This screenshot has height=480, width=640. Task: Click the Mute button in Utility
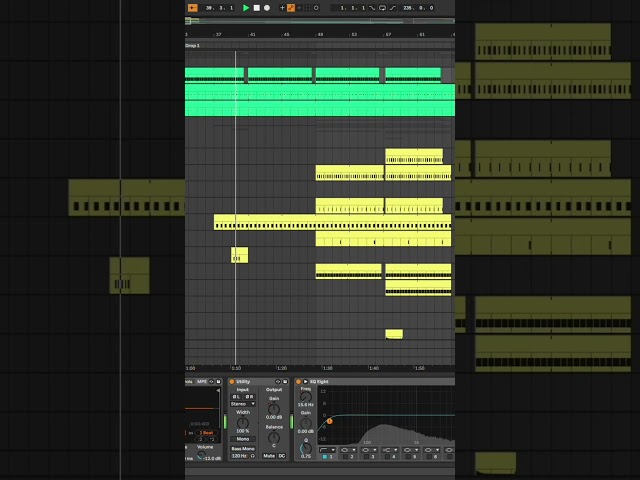click(269, 456)
